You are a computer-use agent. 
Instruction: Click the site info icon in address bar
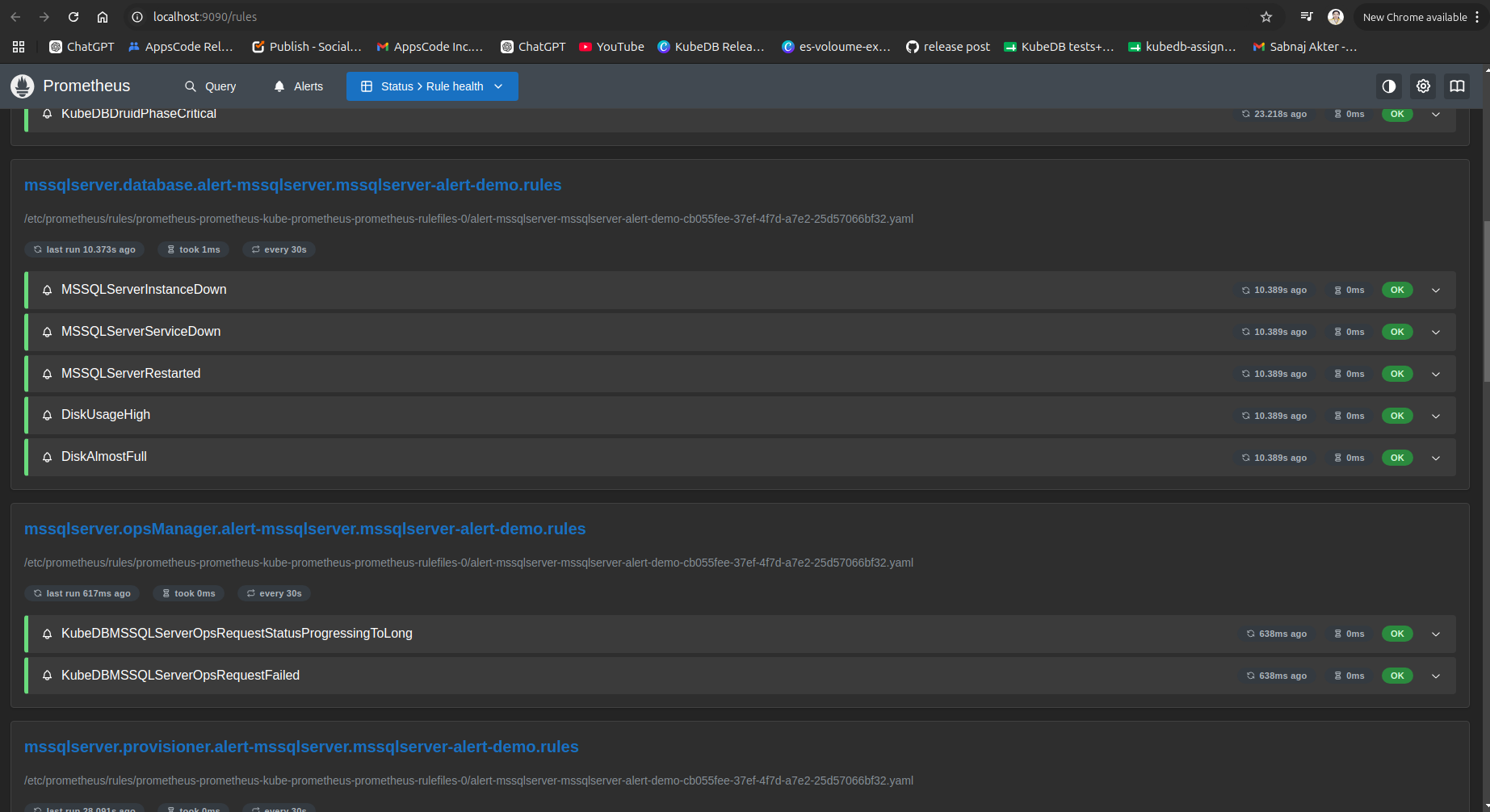137,17
